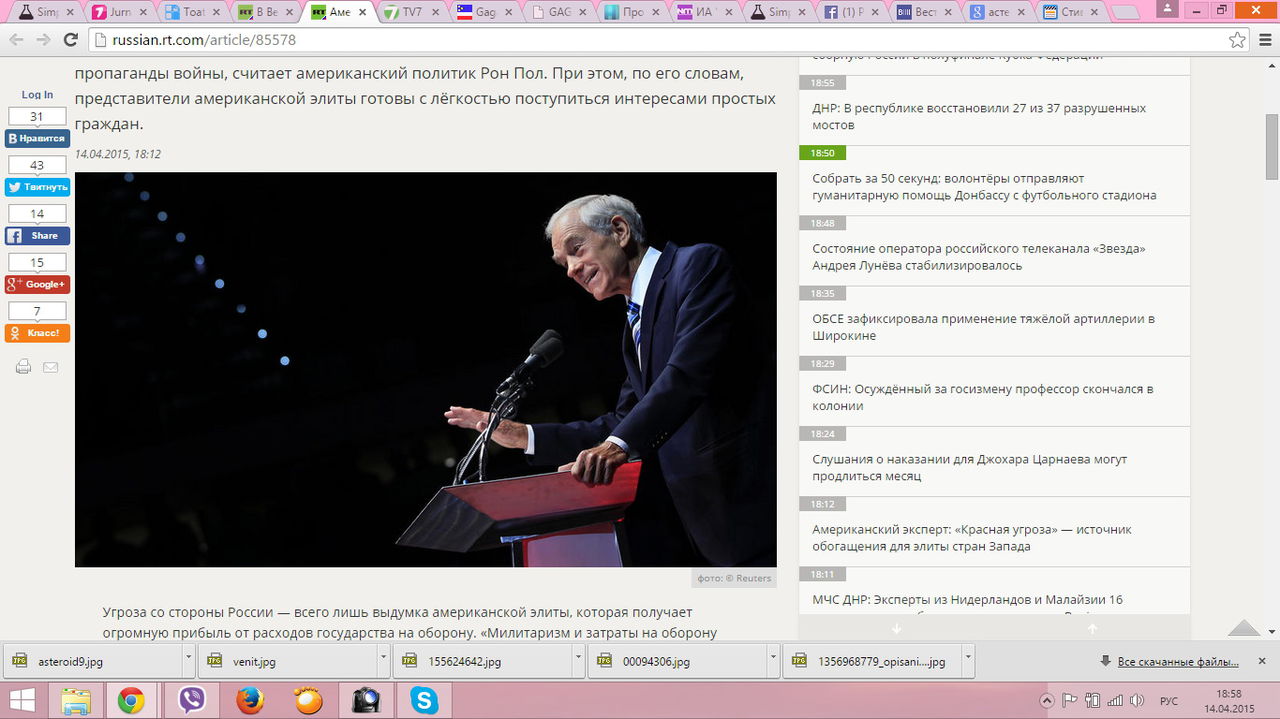
Task: Open the Chrome menu (hamburger icon)
Action: (1264, 40)
